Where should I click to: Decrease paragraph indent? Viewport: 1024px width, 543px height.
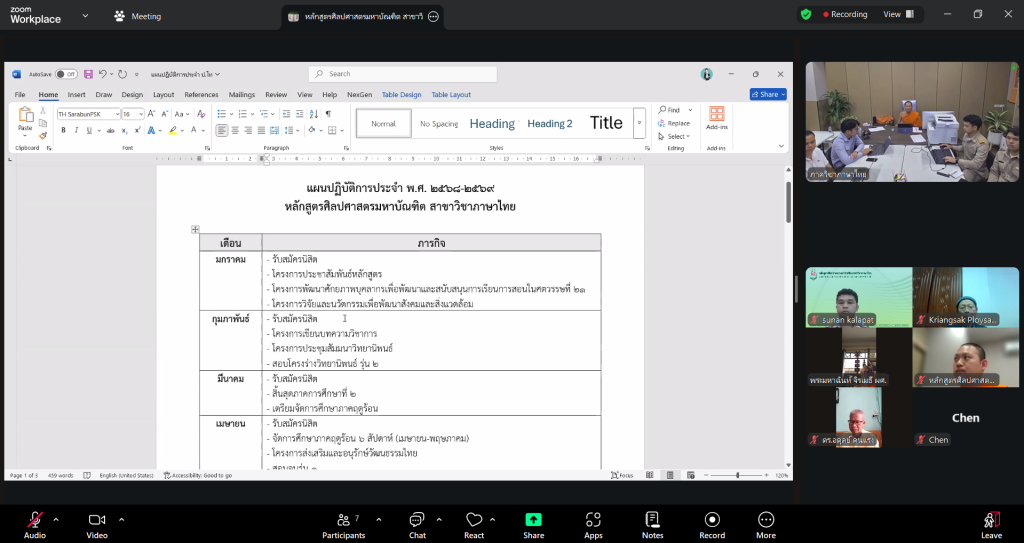(x=286, y=114)
